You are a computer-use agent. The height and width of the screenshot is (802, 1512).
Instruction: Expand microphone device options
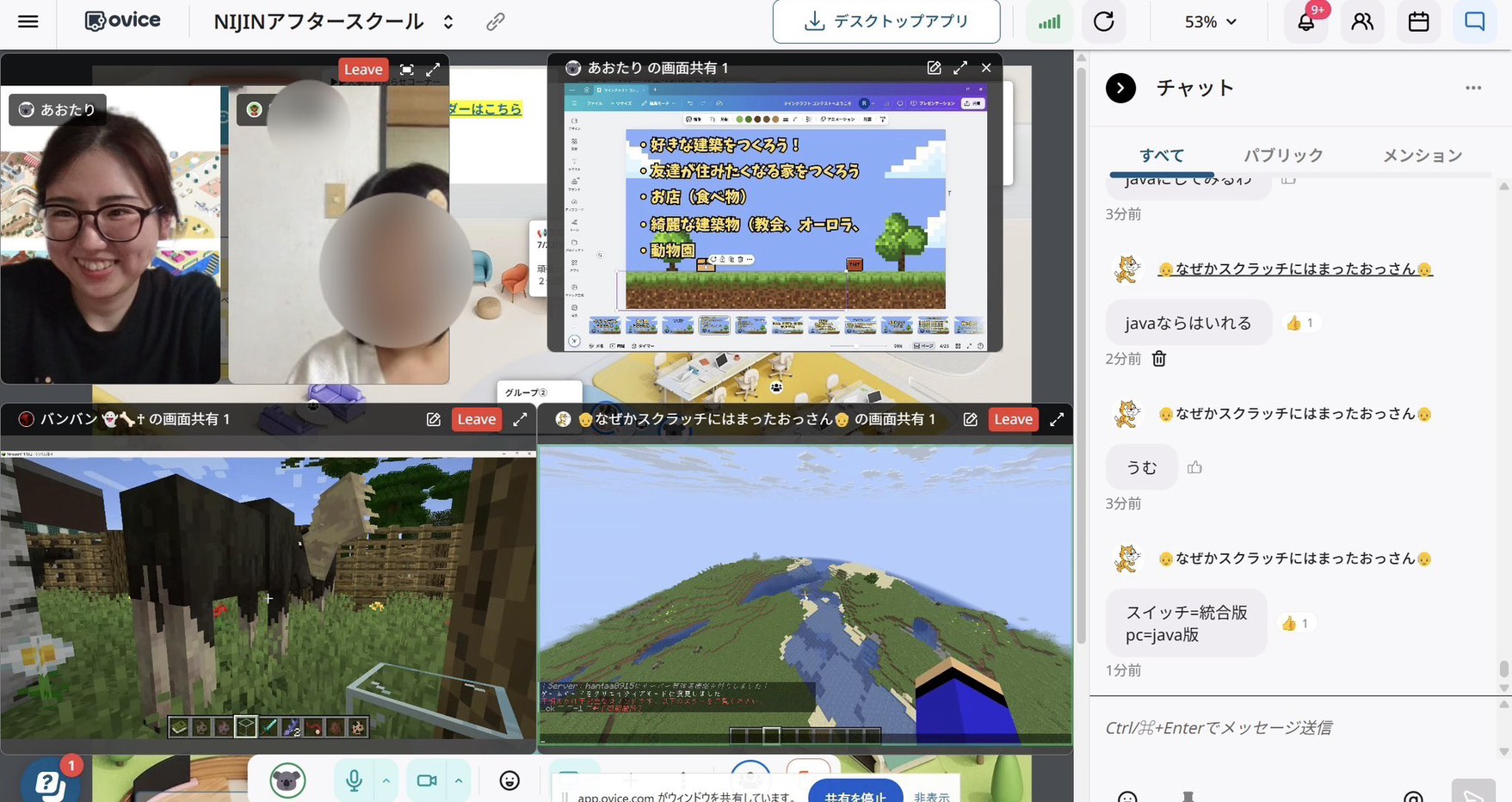386,780
